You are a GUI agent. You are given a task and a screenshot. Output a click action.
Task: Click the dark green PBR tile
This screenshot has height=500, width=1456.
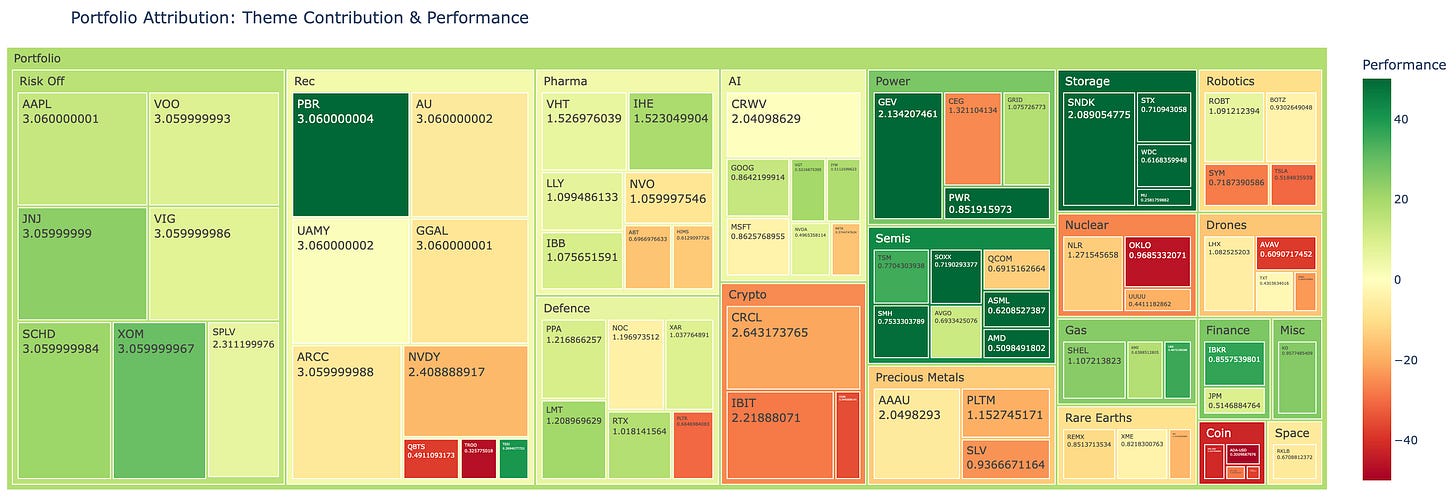(x=350, y=154)
